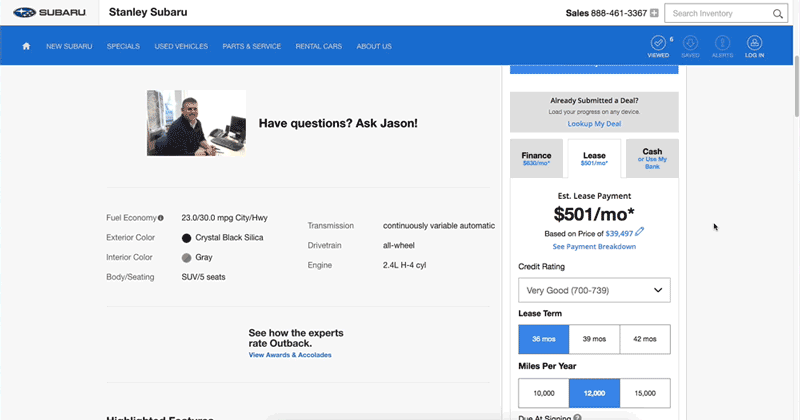This screenshot has height=420, width=800.
Task: Open the Viewed vehicles icon
Action: 658,46
